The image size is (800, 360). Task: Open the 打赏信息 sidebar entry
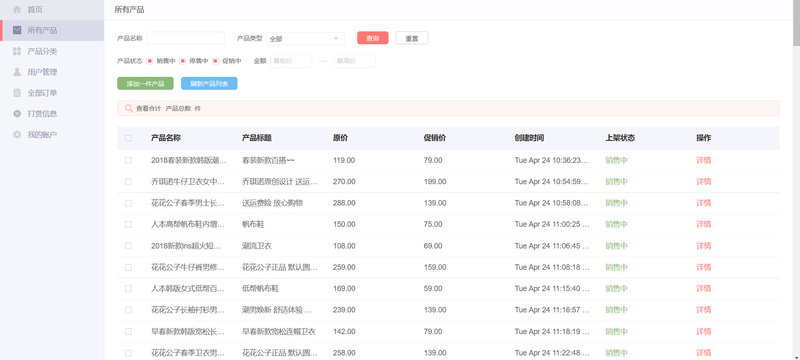point(52,114)
